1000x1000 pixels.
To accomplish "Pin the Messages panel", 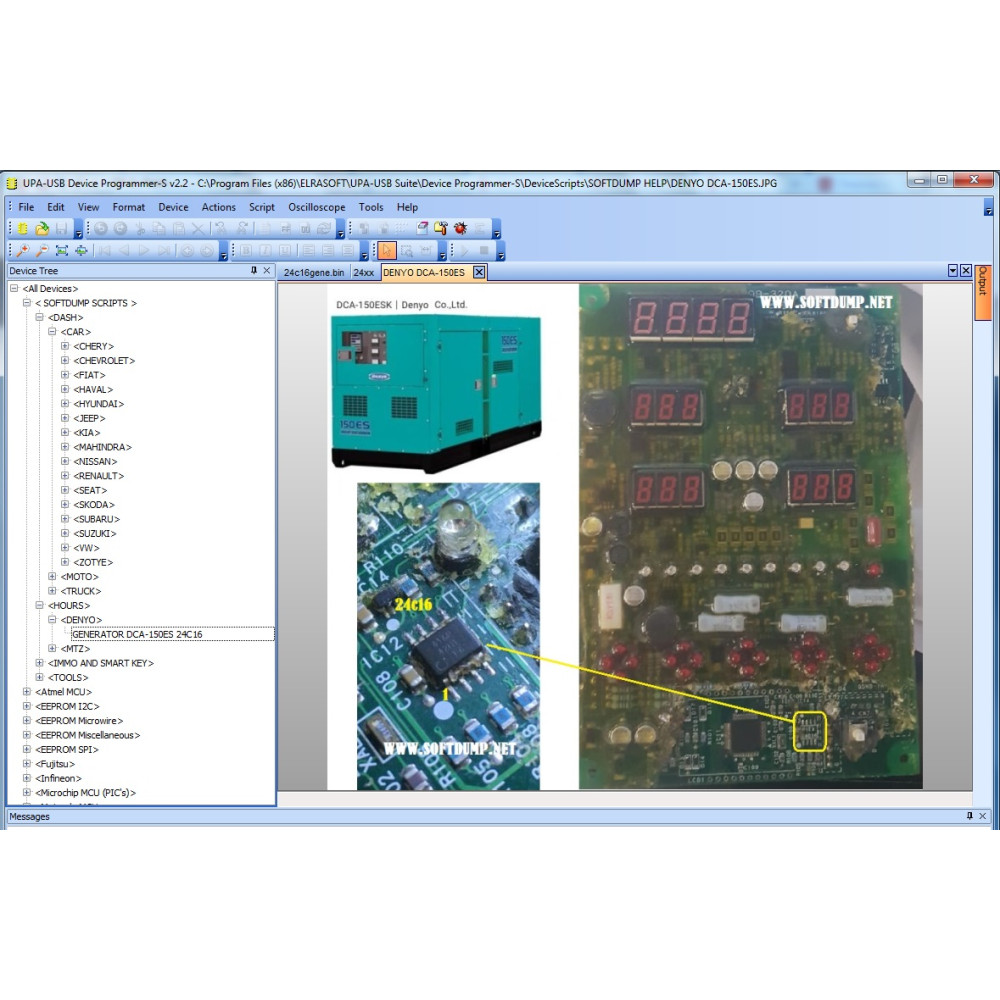I will point(969,816).
